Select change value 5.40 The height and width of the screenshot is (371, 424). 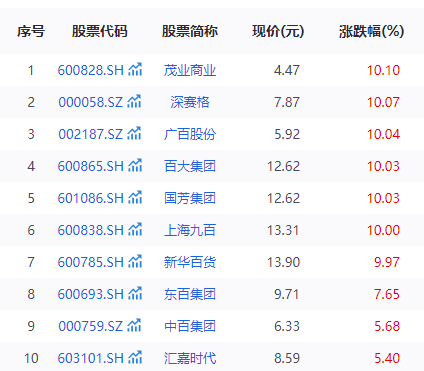point(387,358)
